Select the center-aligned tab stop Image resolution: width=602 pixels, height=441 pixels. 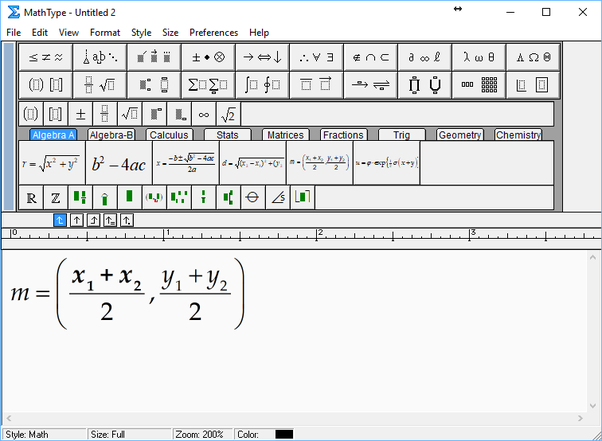77,220
